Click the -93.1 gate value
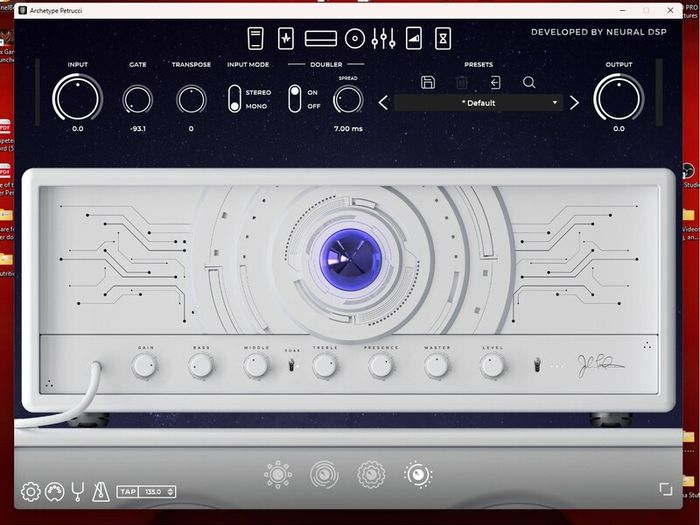Screen dimensions: 700x525 point(138,129)
